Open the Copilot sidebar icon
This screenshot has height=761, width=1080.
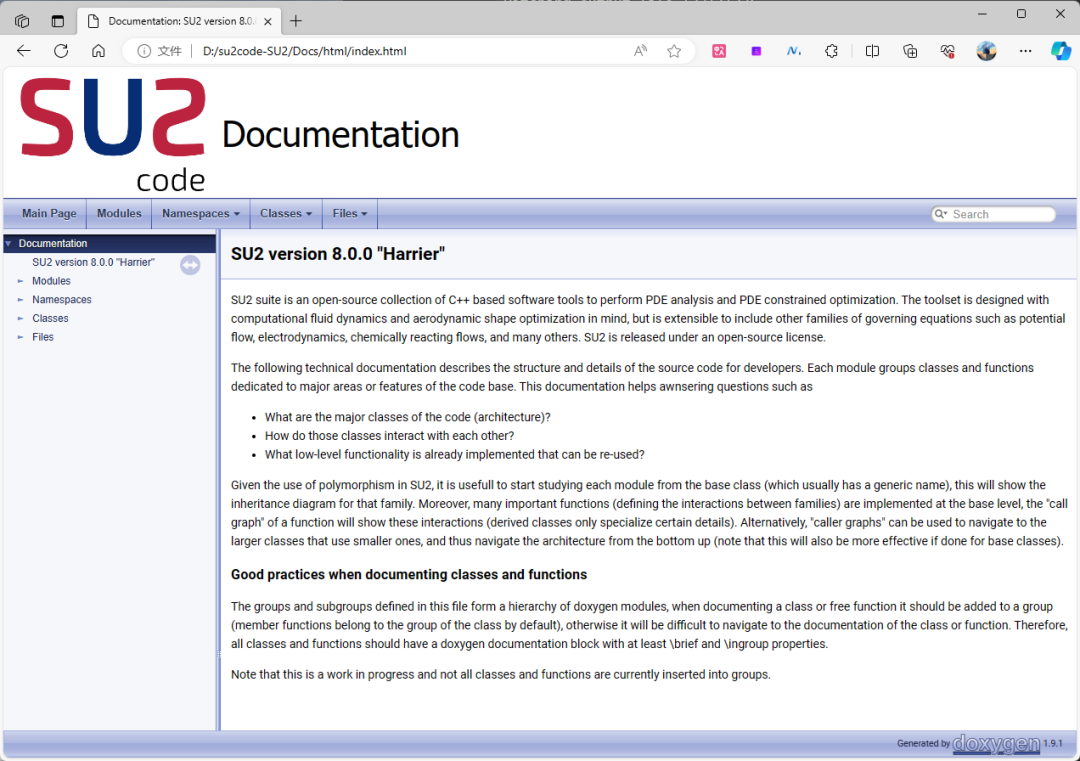[1061, 51]
